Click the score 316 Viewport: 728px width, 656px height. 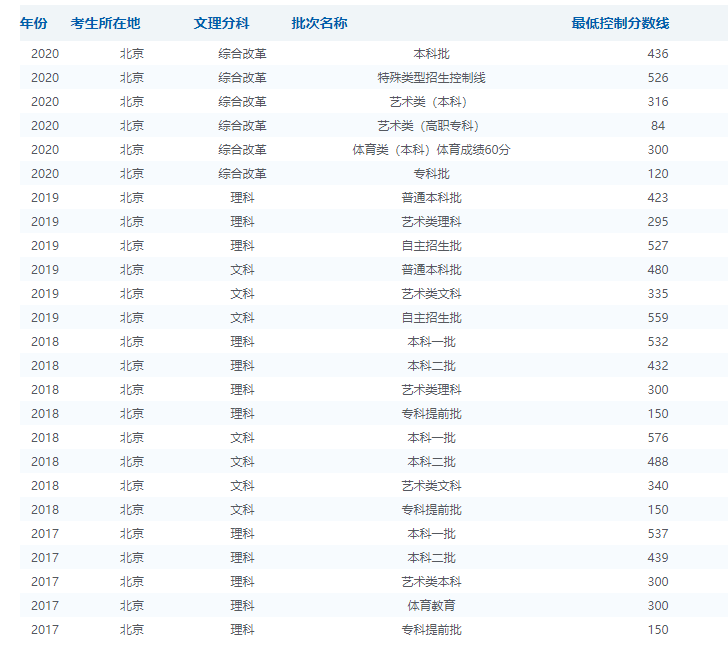point(658,102)
